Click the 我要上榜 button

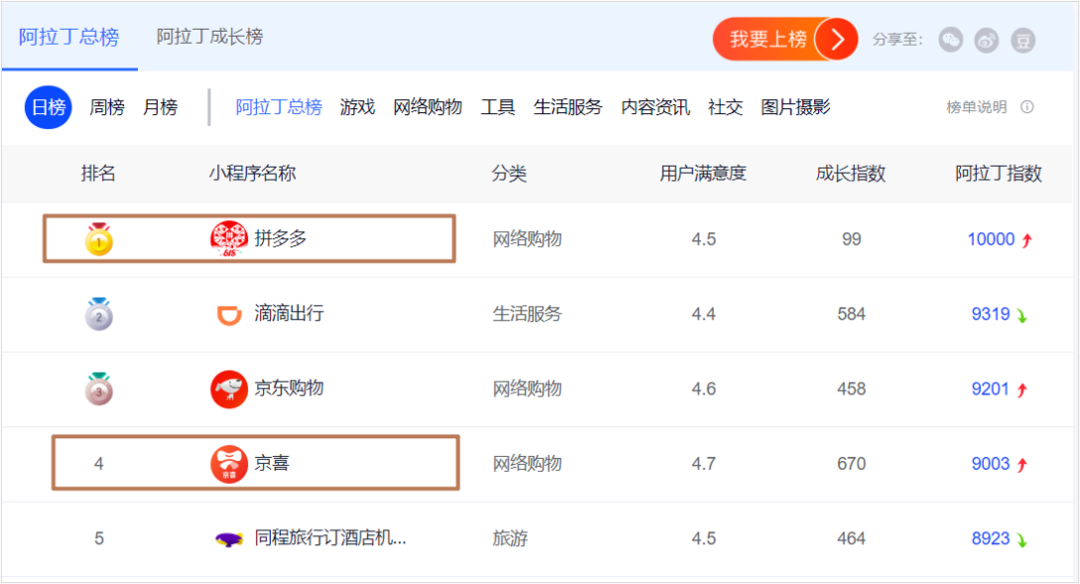coord(785,39)
